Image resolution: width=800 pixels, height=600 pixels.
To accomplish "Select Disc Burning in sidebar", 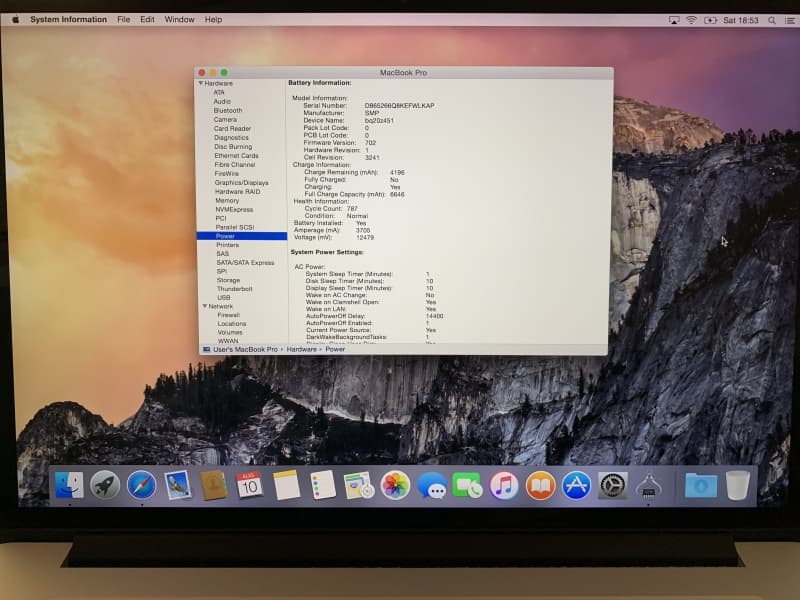I will pos(233,146).
